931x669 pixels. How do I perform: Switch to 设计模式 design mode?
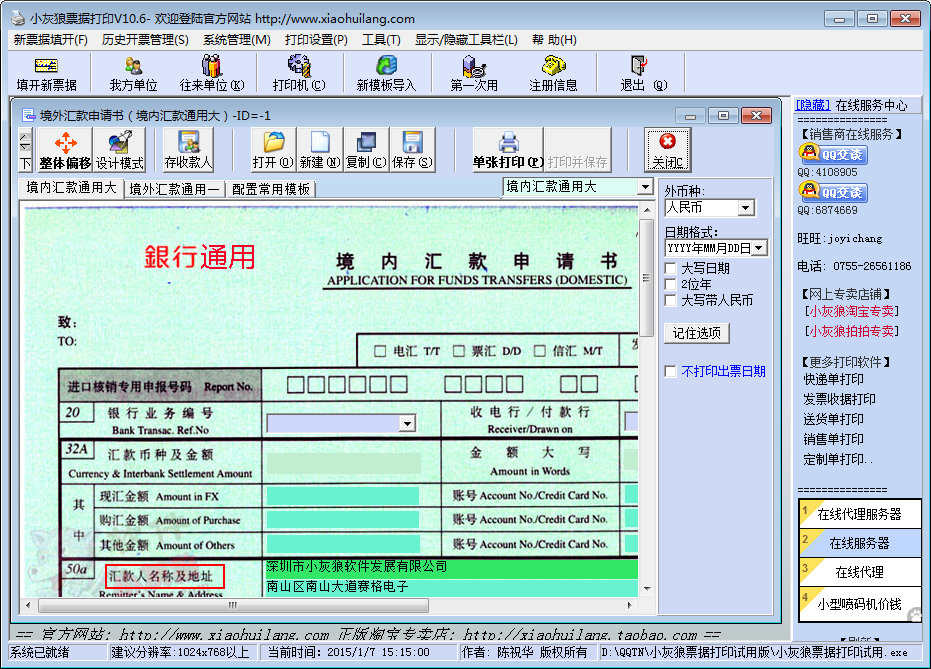point(120,150)
